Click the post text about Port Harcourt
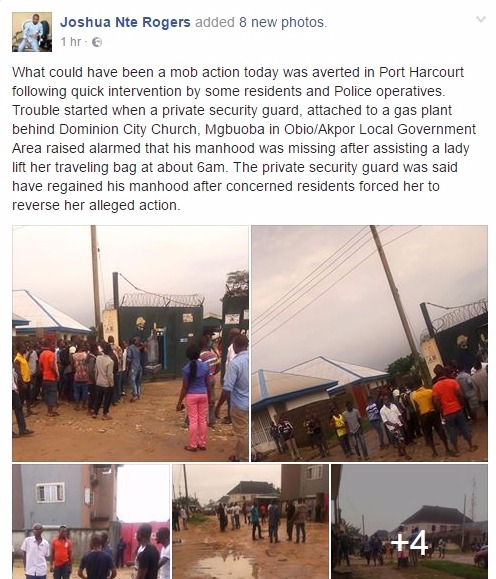The height and width of the screenshot is (579, 496). (x=244, y=138)
